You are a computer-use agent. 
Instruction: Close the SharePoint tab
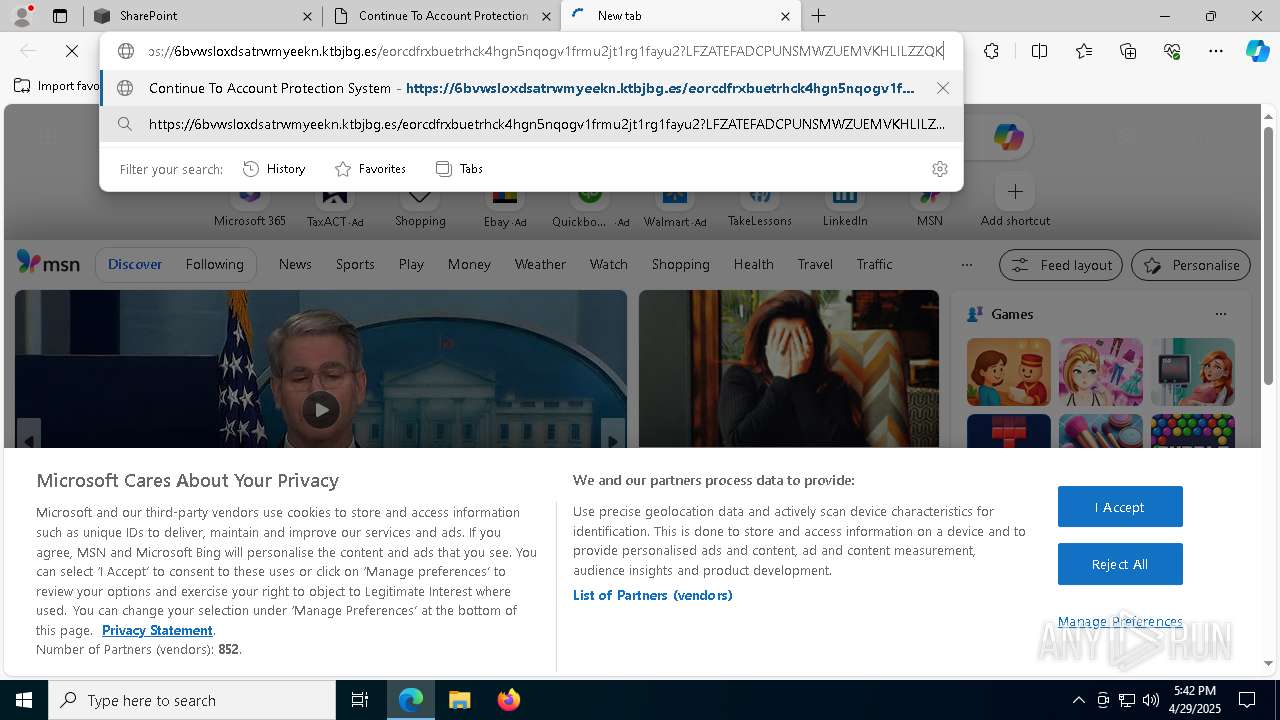pos(308,16)
